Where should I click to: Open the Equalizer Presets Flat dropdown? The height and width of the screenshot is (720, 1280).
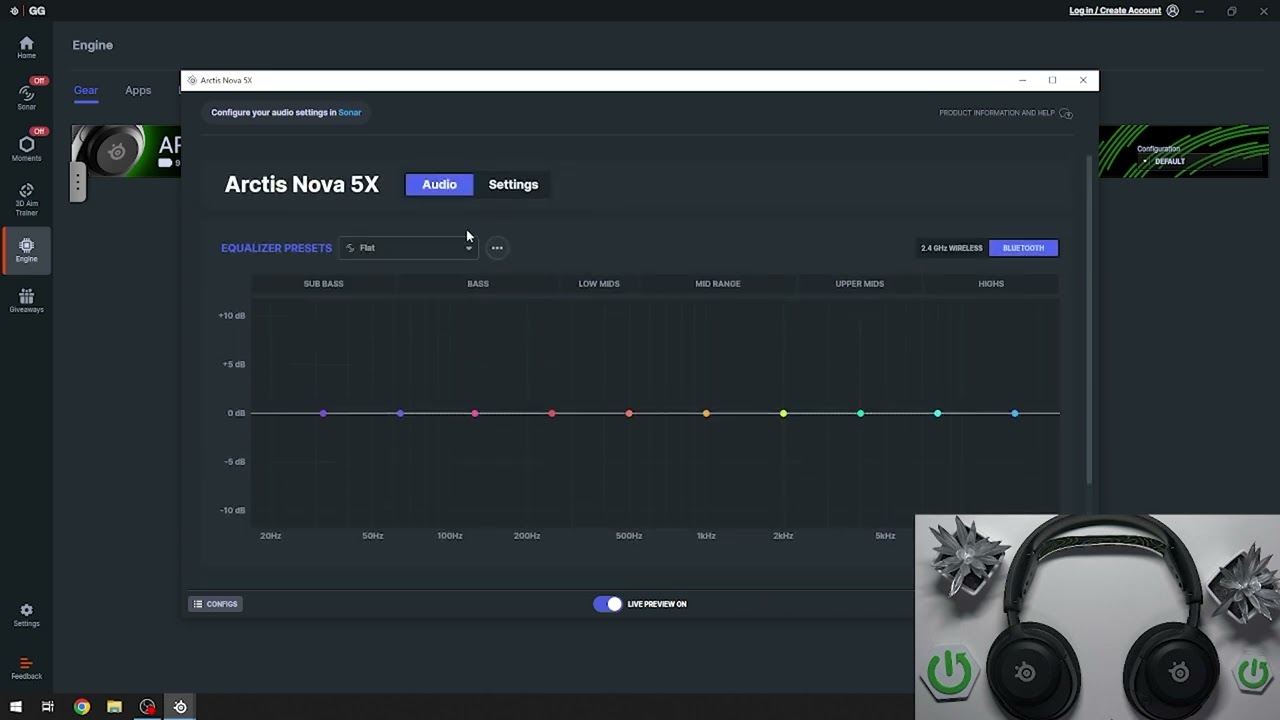[408, 248]
